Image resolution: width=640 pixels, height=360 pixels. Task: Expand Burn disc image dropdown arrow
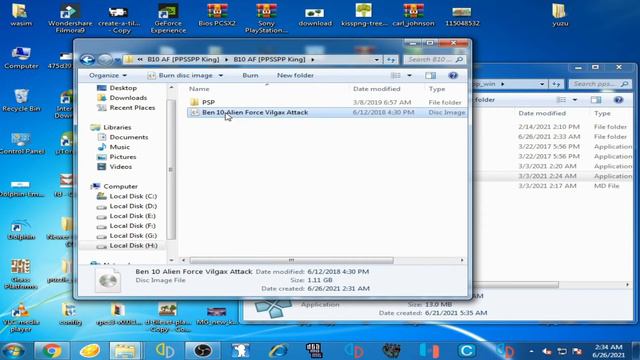(221, 76)
